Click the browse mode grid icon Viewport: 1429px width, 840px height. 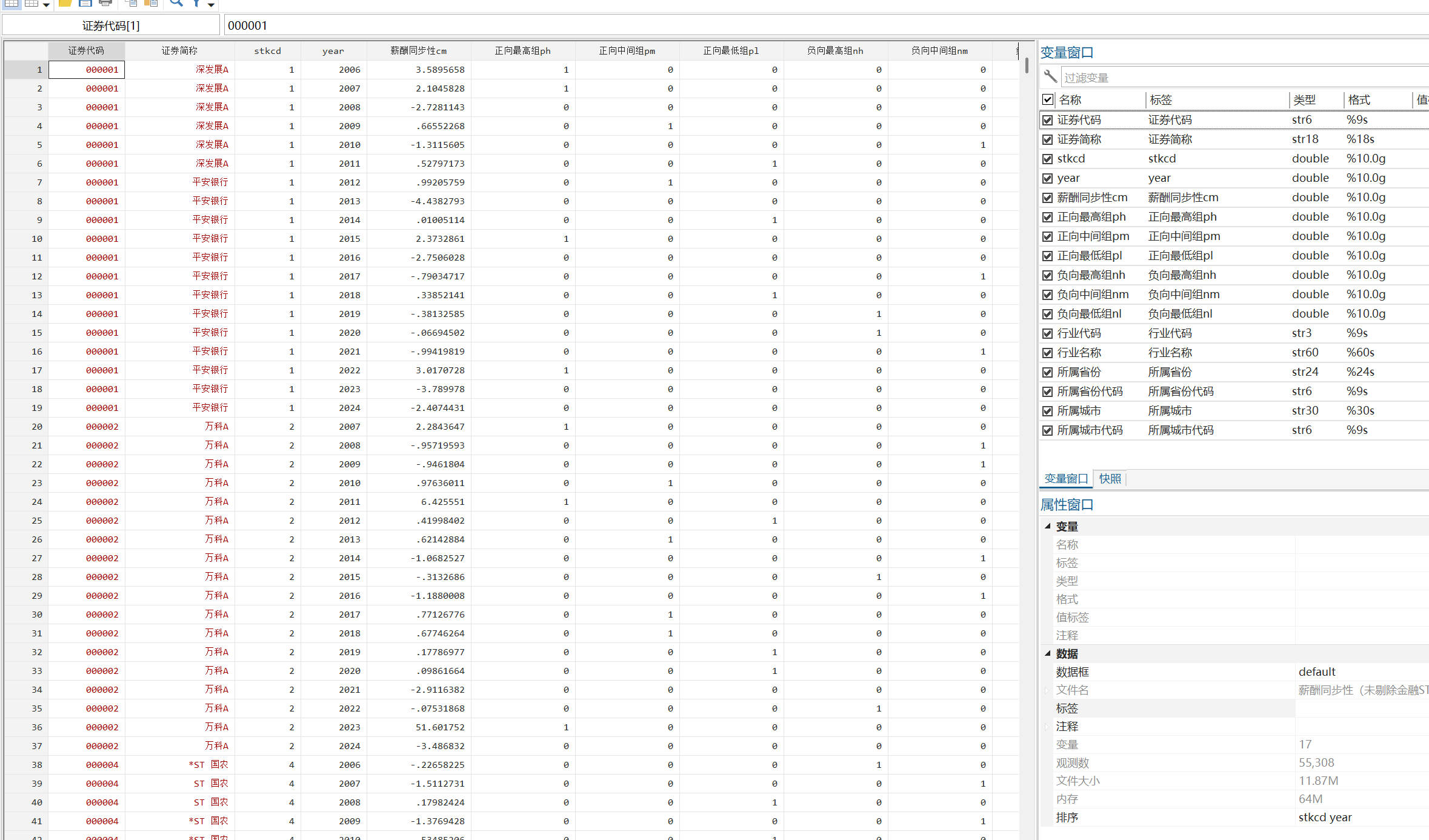point(32,3)
